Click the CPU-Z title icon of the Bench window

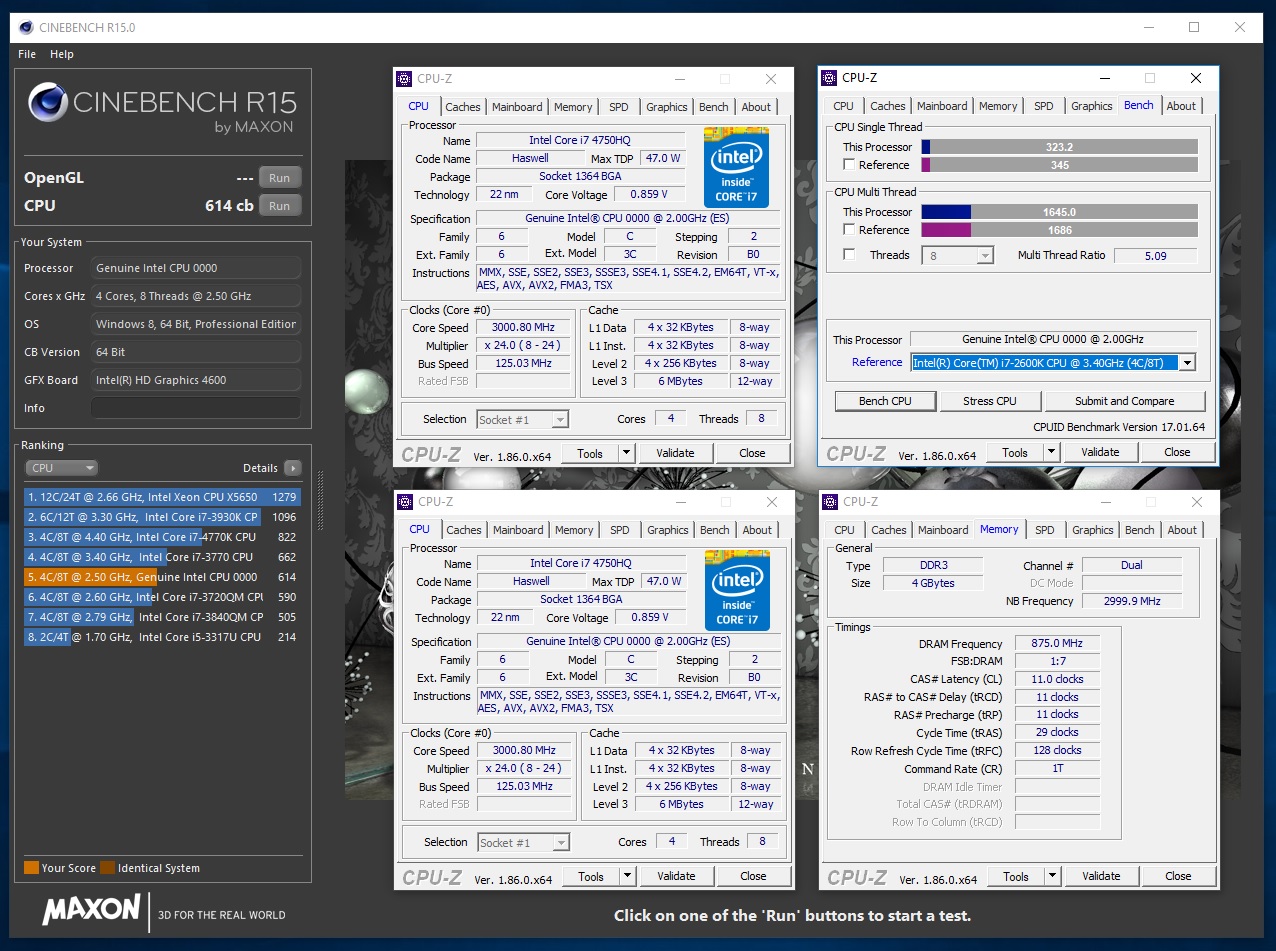[828, 78]
